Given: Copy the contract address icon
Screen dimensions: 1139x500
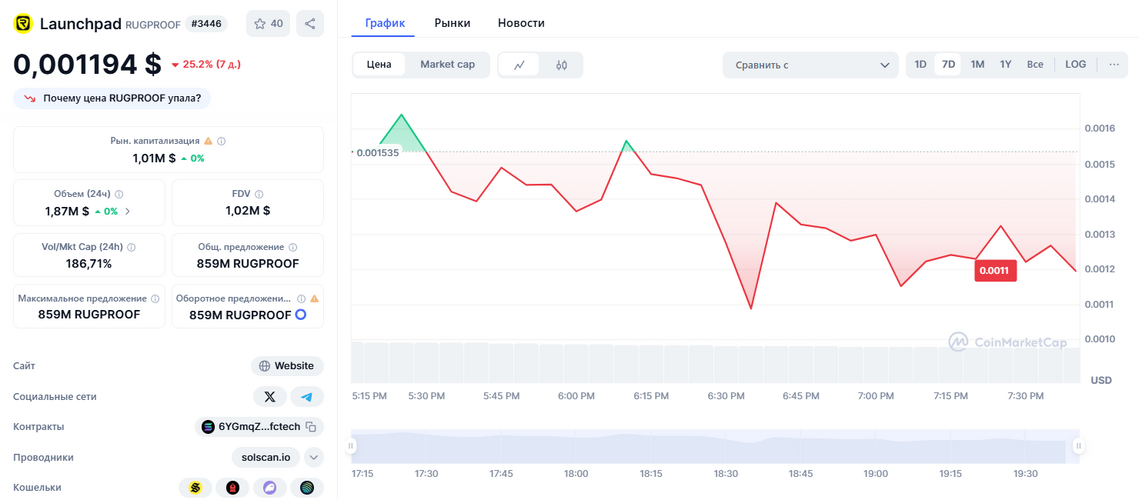Looking at the screenshot, I should coord(311,427).
